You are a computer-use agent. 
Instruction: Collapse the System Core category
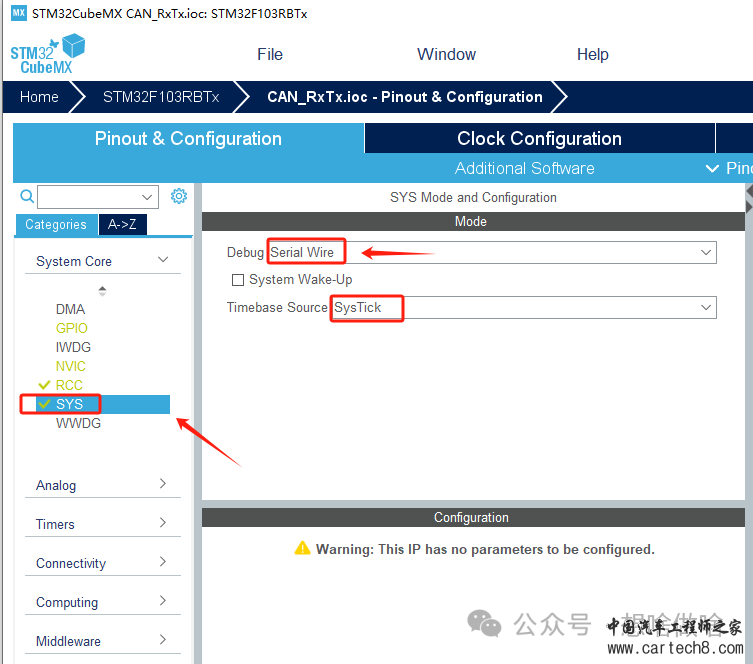(163, 261)
